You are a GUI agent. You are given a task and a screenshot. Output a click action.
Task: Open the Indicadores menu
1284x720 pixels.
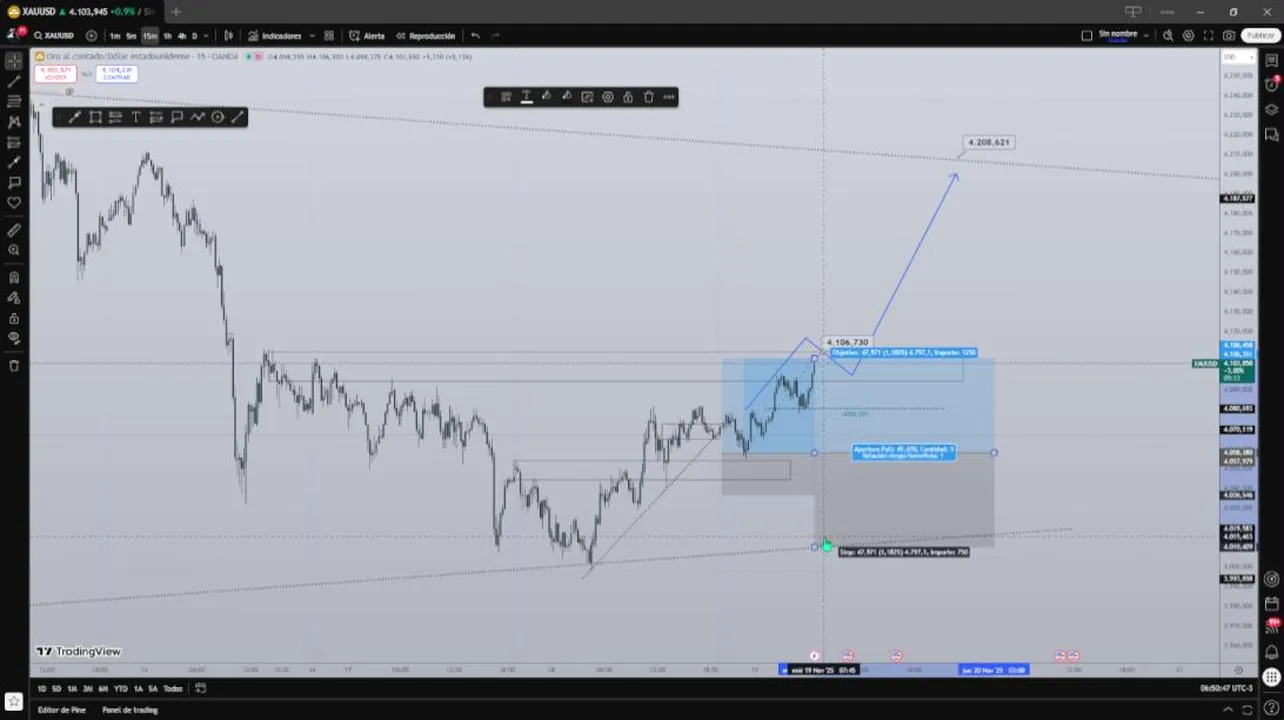(x=275, y=35)
